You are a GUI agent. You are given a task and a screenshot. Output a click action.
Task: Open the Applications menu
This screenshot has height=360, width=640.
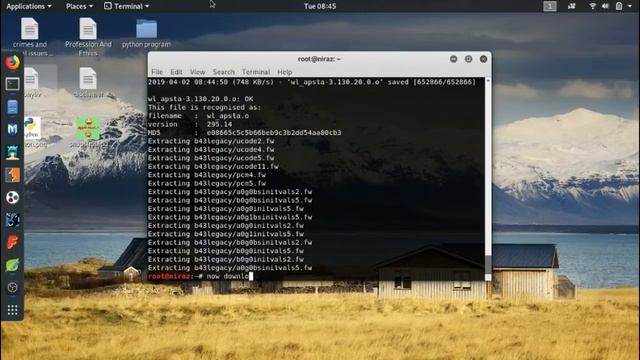tap(29, 6)
